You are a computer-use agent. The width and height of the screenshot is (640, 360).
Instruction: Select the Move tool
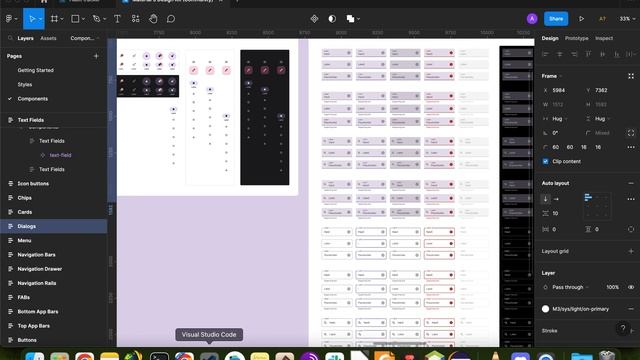tap(32, 19)
